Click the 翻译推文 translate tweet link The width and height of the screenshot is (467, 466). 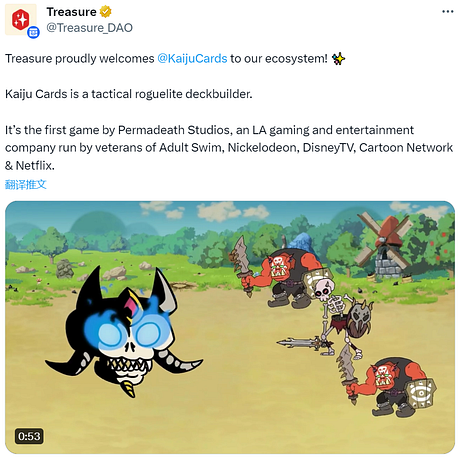pos(26,184)
